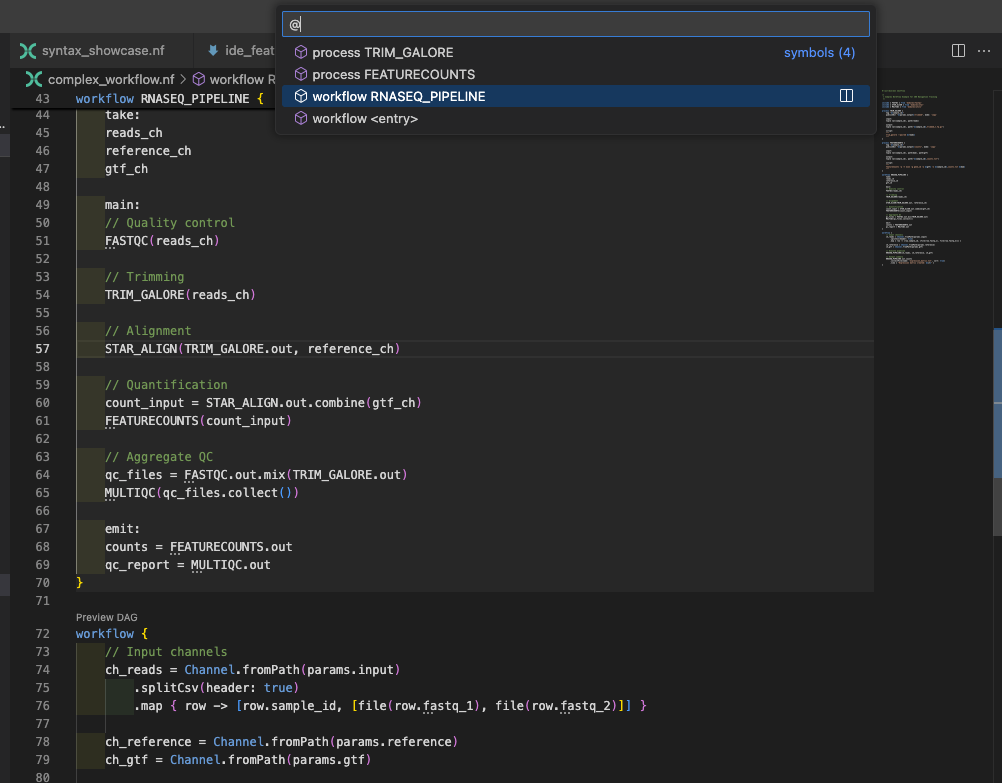Select process FEATURECOUNTS from symbol list
The width and height of the screenshot is (1002, 783).
393,74
